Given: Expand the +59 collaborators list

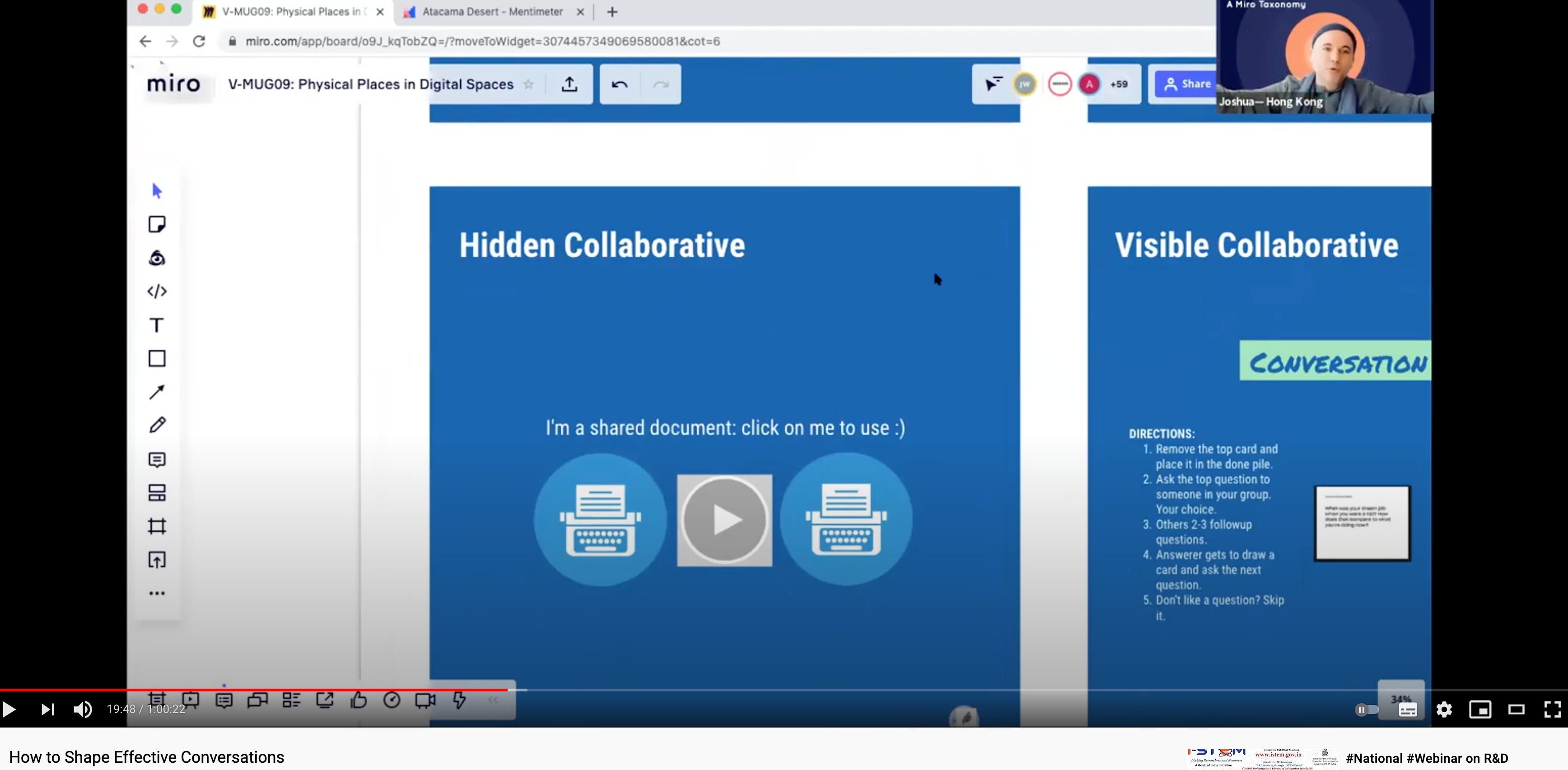Looking at the screenshot, I should point(1119,84).
